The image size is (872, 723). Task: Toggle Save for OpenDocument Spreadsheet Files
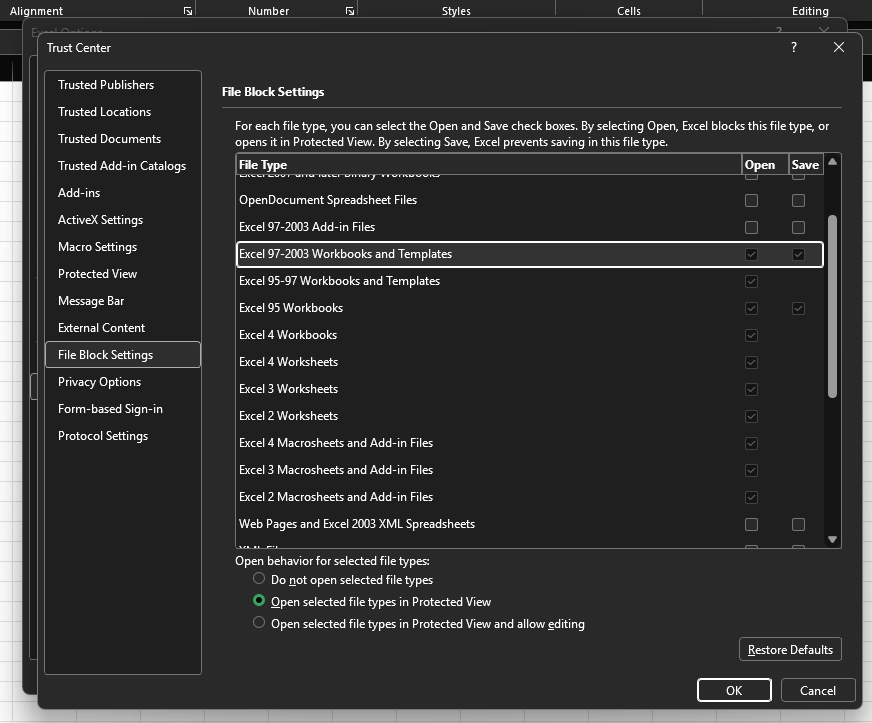798,200
